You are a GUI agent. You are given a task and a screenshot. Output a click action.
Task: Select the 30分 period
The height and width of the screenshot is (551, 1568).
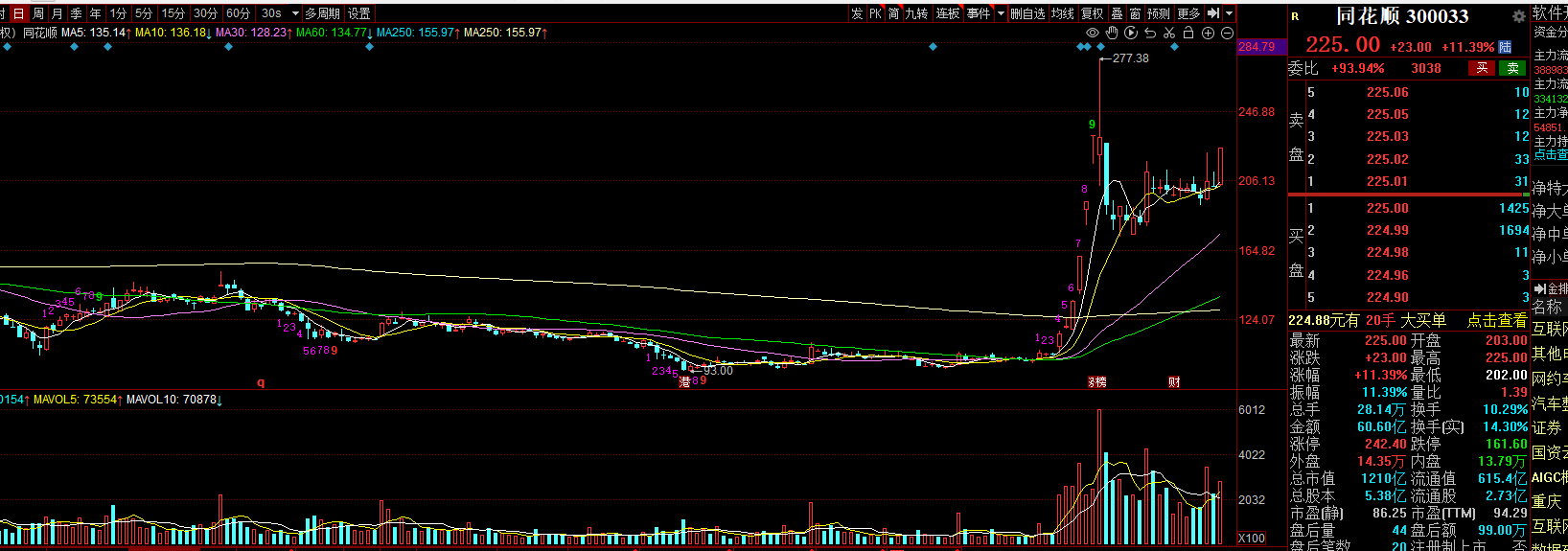pyautogui.click(x=205, y=13)
